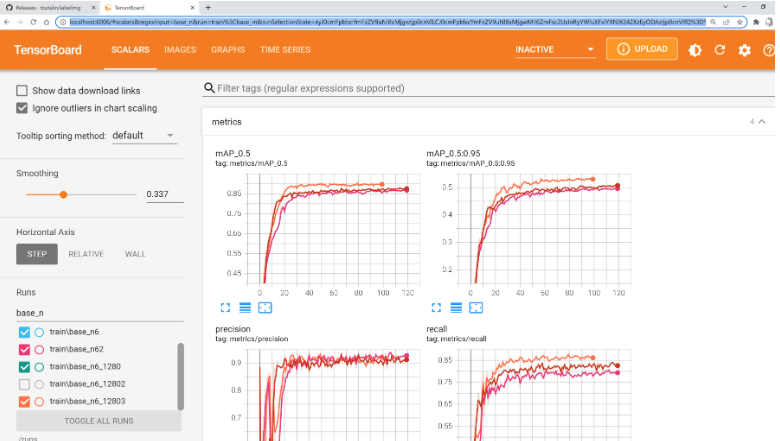The width and height of the screenshot is (780, 441).
Task: Fit domain to data on mAP_0.5:0.95 chart
Action: (476, 308)
